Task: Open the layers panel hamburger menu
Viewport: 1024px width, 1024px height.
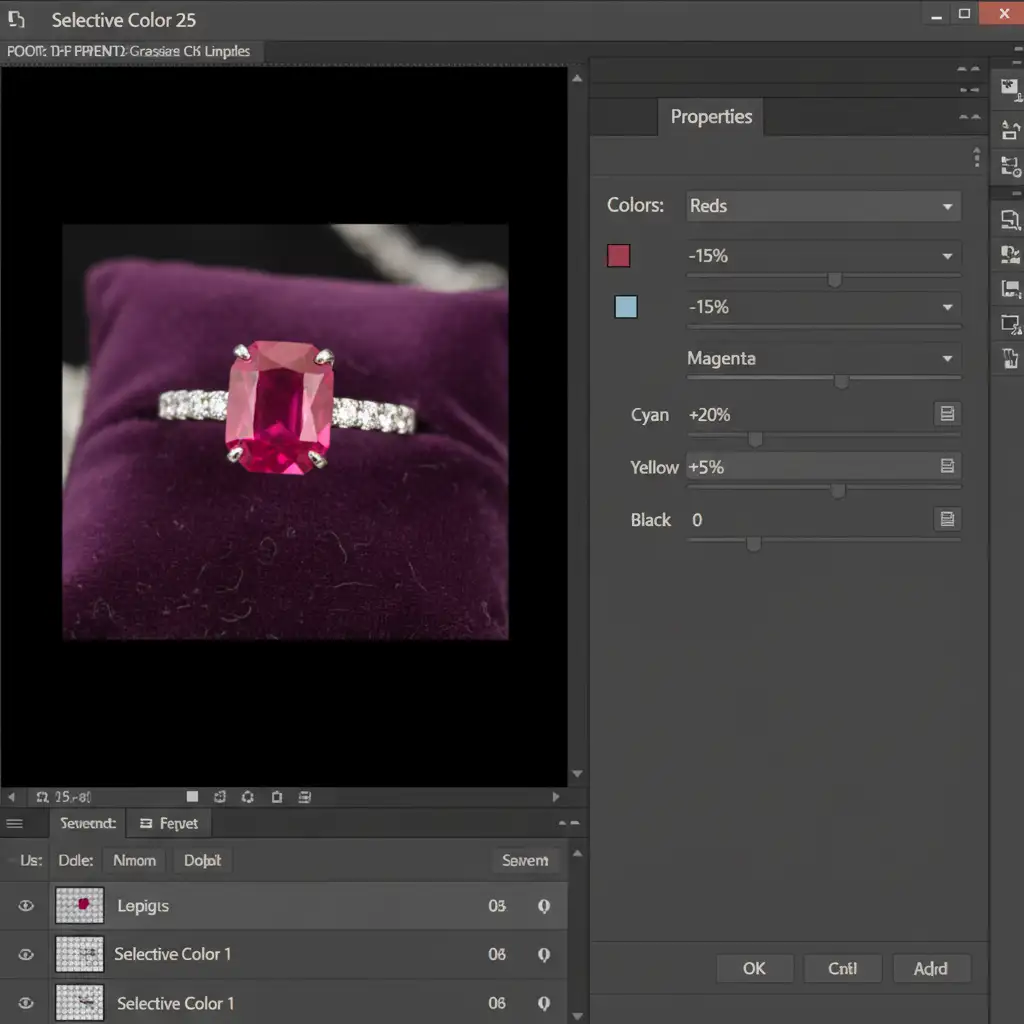Action: point(15,824)
